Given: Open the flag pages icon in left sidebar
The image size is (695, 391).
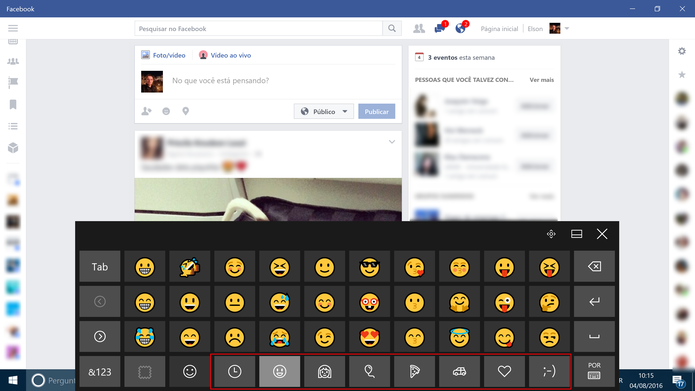Looking at the screenshot, I should (13, 82).
